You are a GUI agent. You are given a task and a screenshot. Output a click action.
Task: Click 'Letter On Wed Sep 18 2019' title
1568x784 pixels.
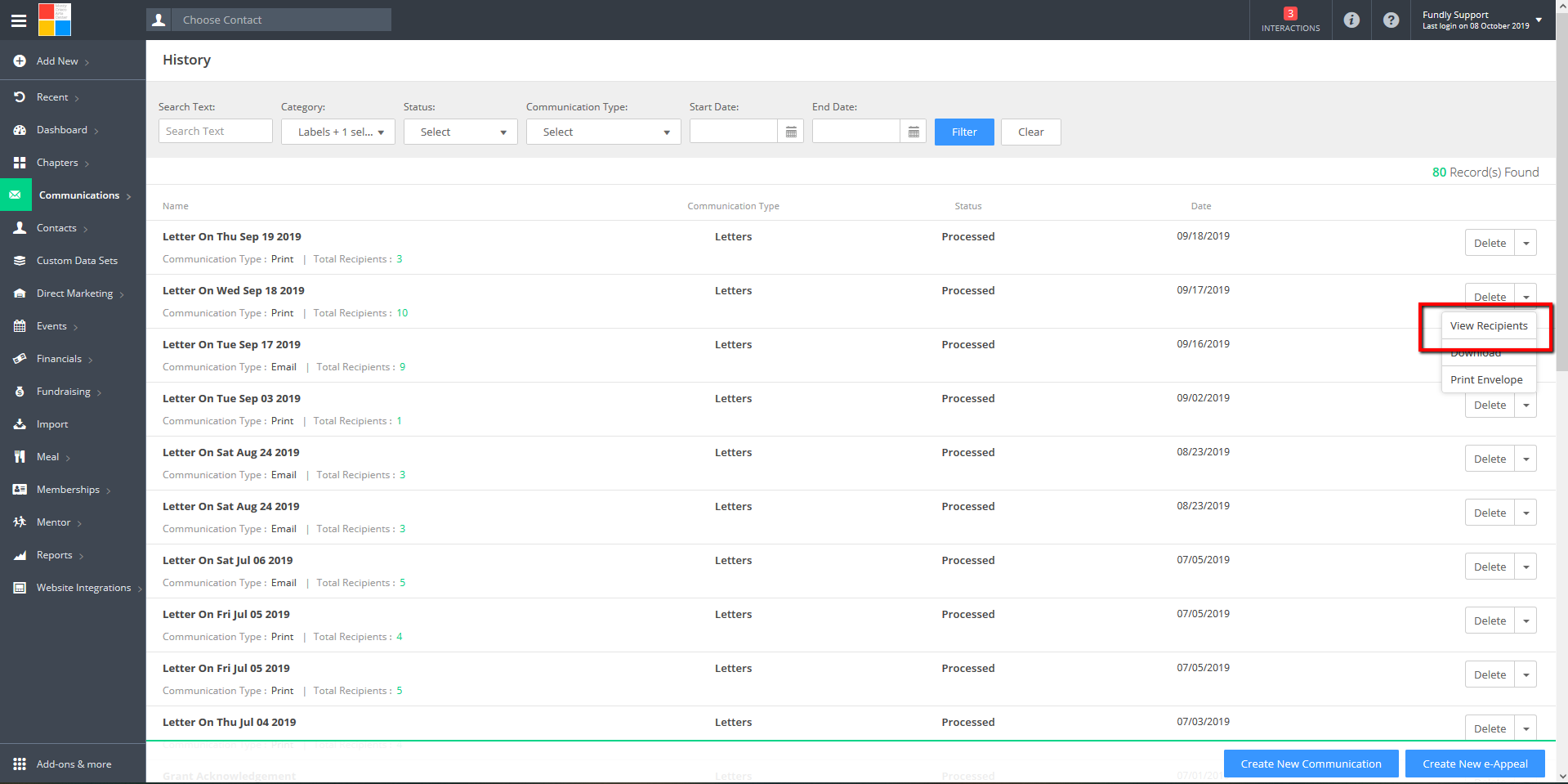233,290
